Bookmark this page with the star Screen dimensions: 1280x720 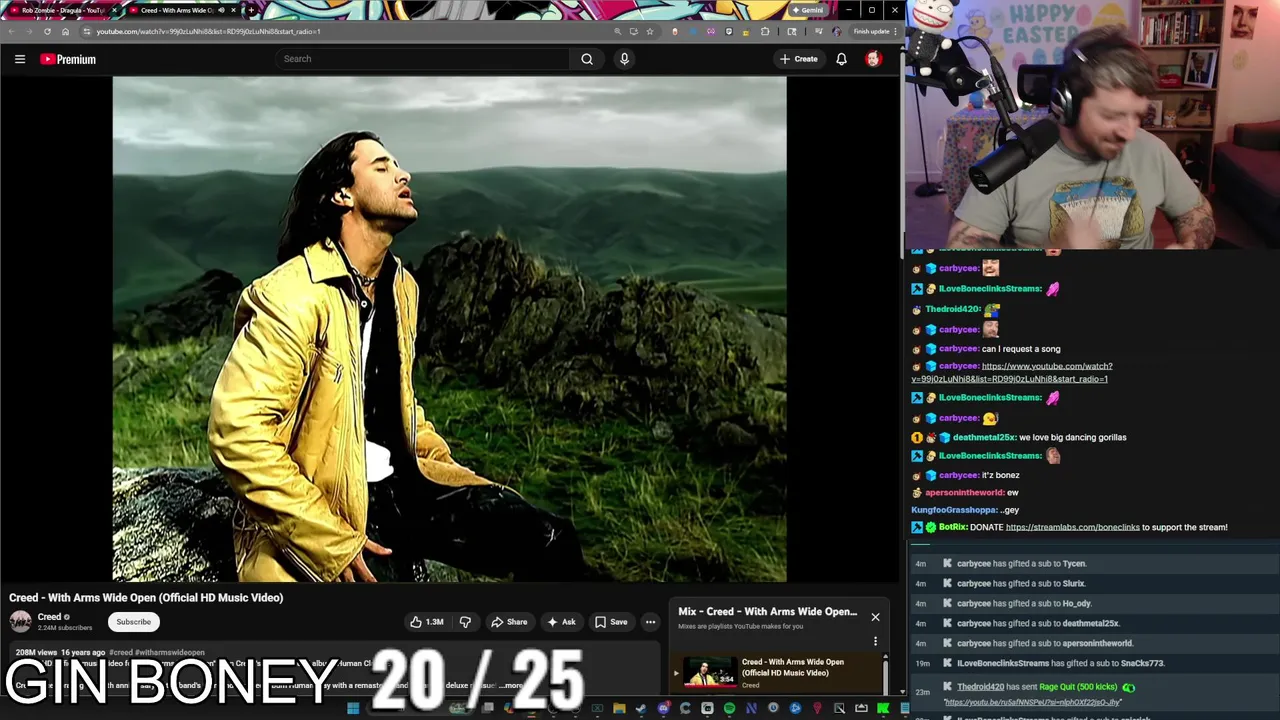[x=650, y=31]
